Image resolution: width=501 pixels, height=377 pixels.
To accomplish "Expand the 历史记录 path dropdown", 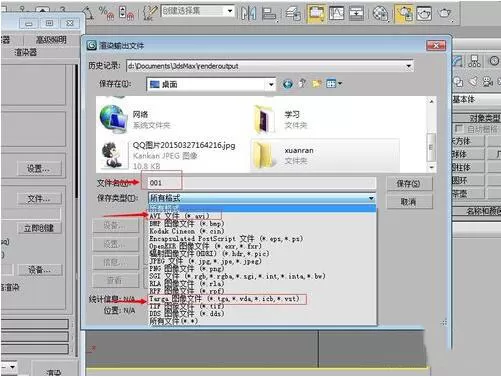I will click(x=408, y=66).
